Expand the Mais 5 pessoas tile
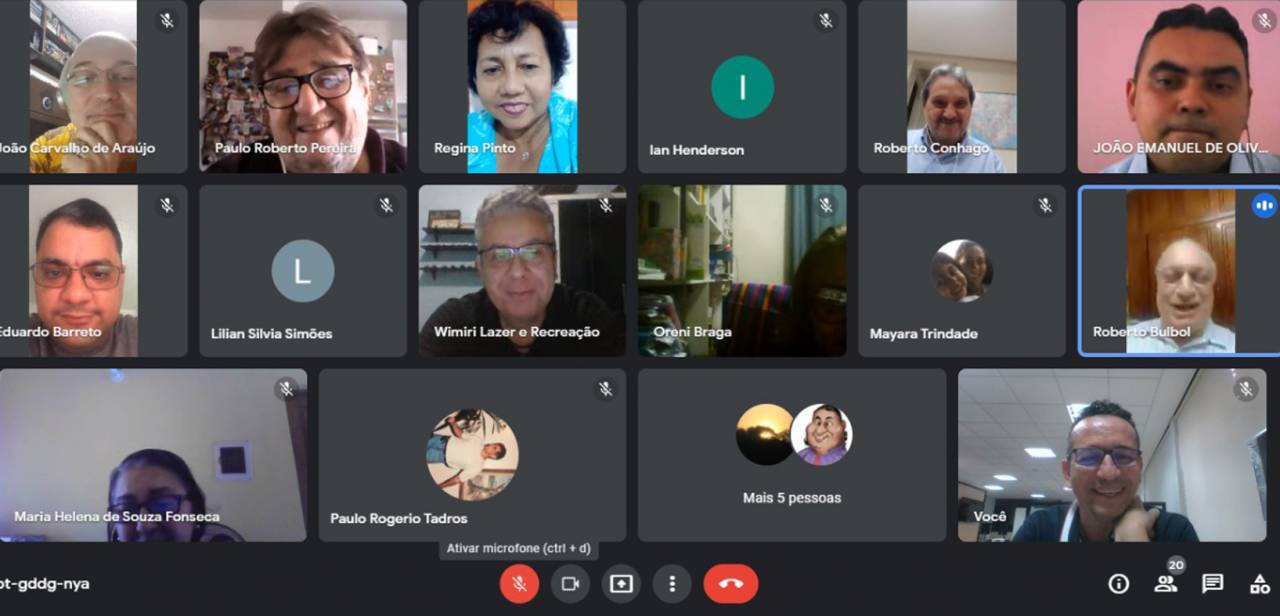The height and width of the screenshot is (616, 1280). click(x=792, y=455)
